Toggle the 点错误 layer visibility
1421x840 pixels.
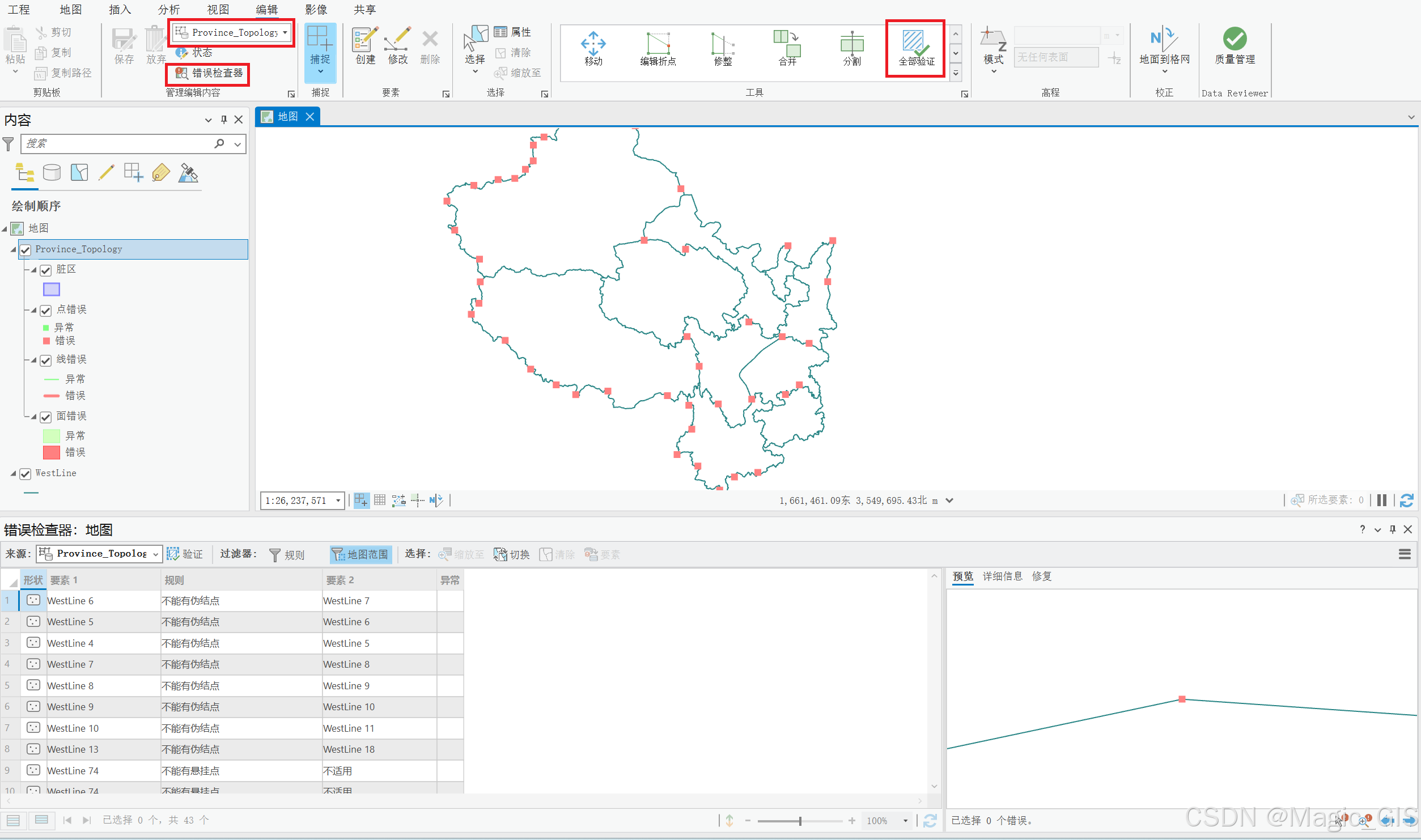coord(46,310)
